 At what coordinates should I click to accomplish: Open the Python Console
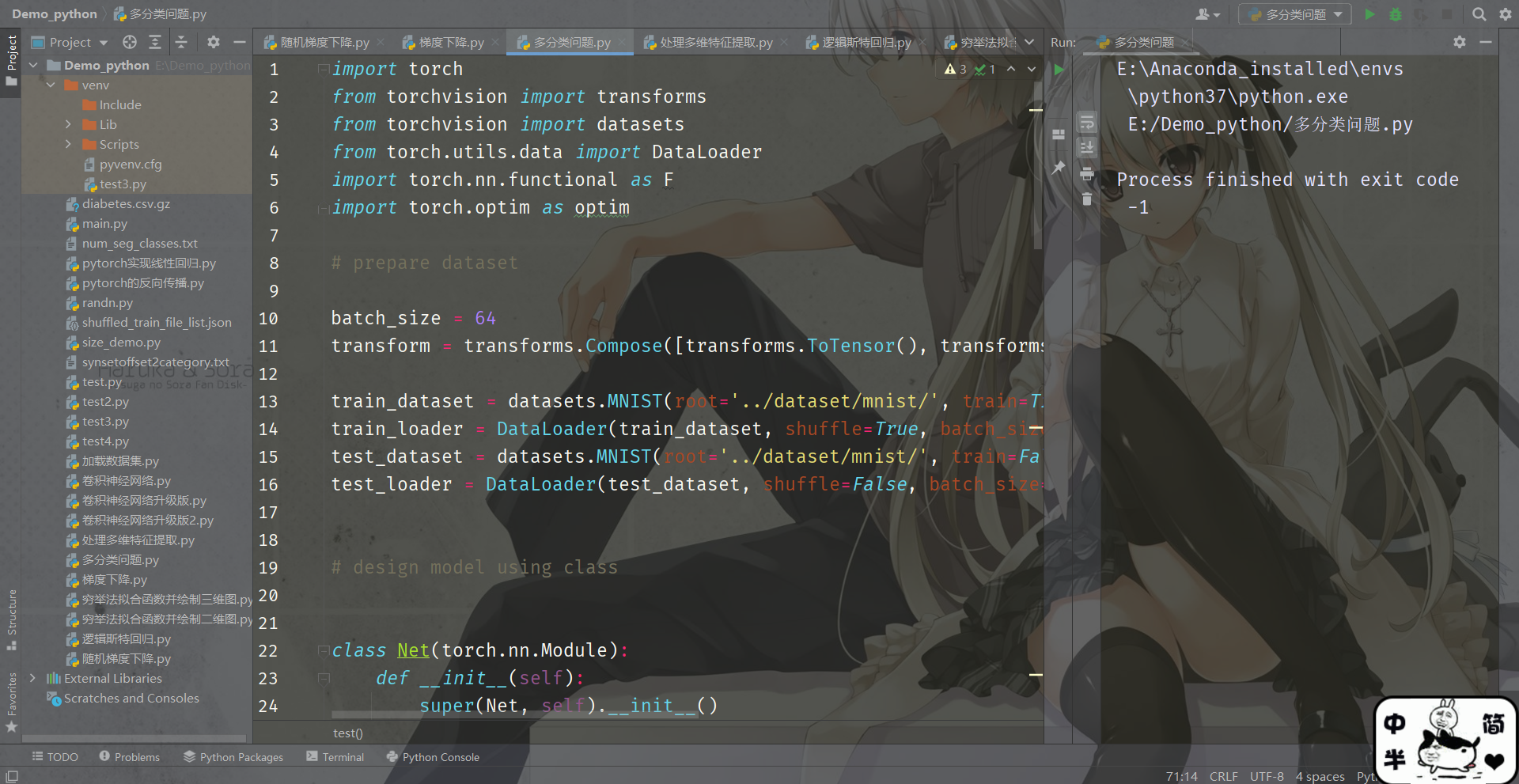pos(433,757)
